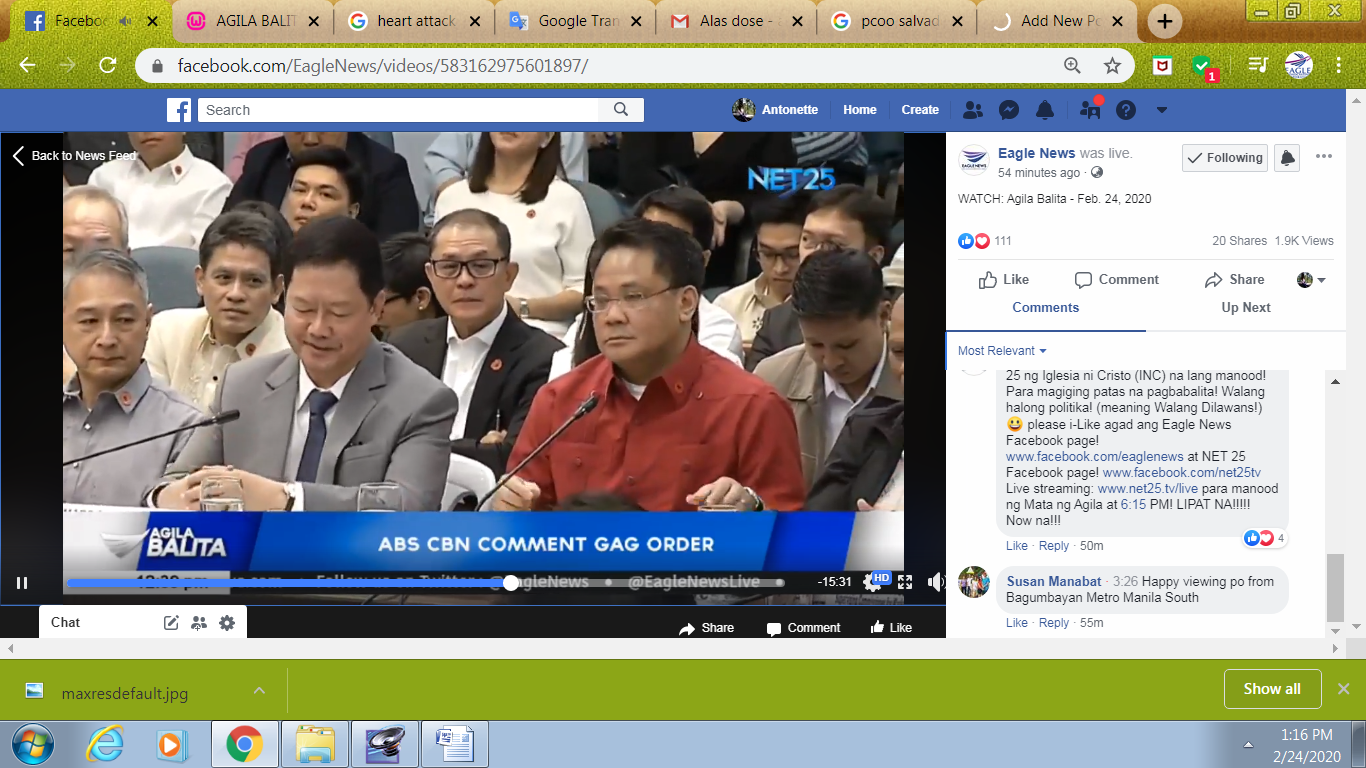Open Messenger from the Facebook top bar

[x=1009, y=110]
